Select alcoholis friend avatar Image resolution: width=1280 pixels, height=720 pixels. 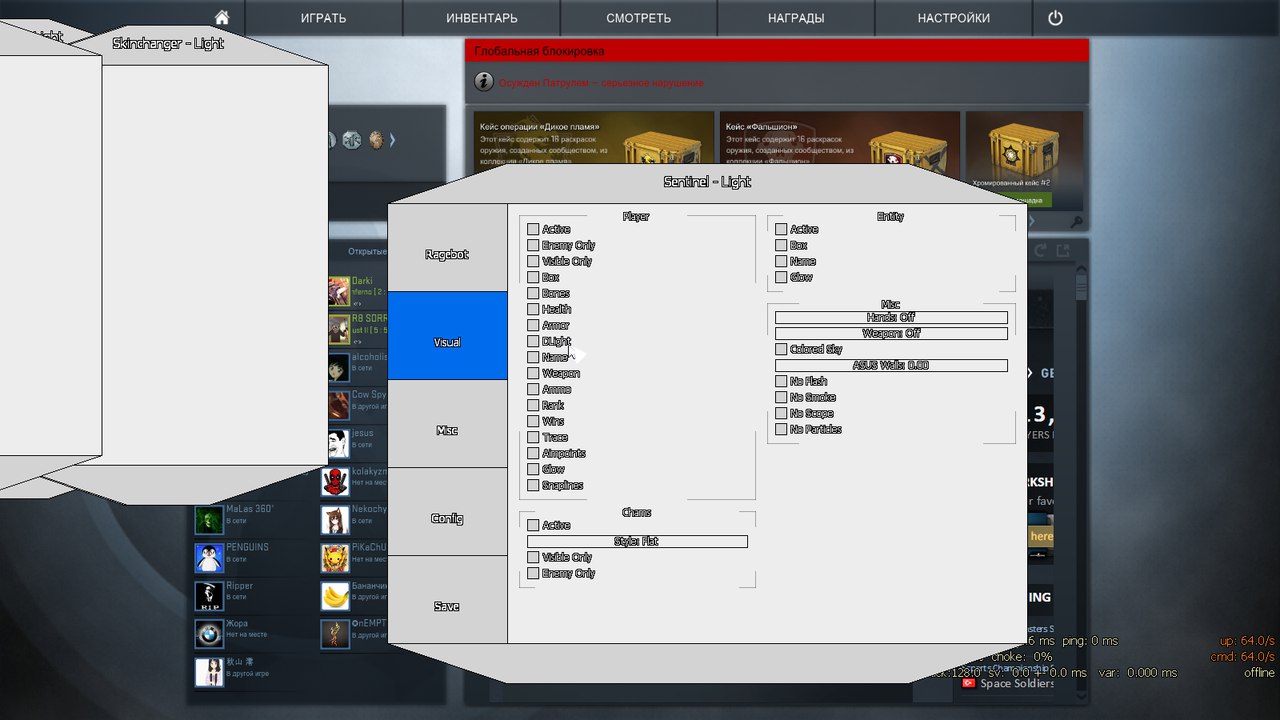(339, 367)
